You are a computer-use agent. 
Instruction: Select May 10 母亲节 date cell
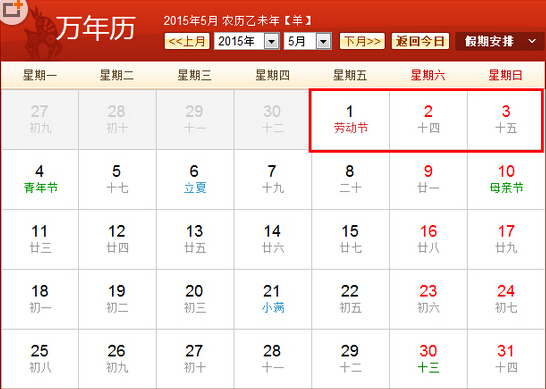(506, 180)
